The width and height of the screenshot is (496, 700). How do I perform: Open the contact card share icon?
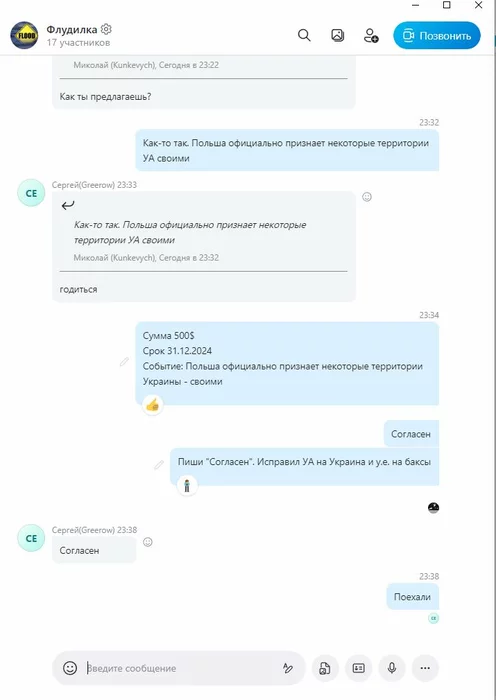pos(358,668)
